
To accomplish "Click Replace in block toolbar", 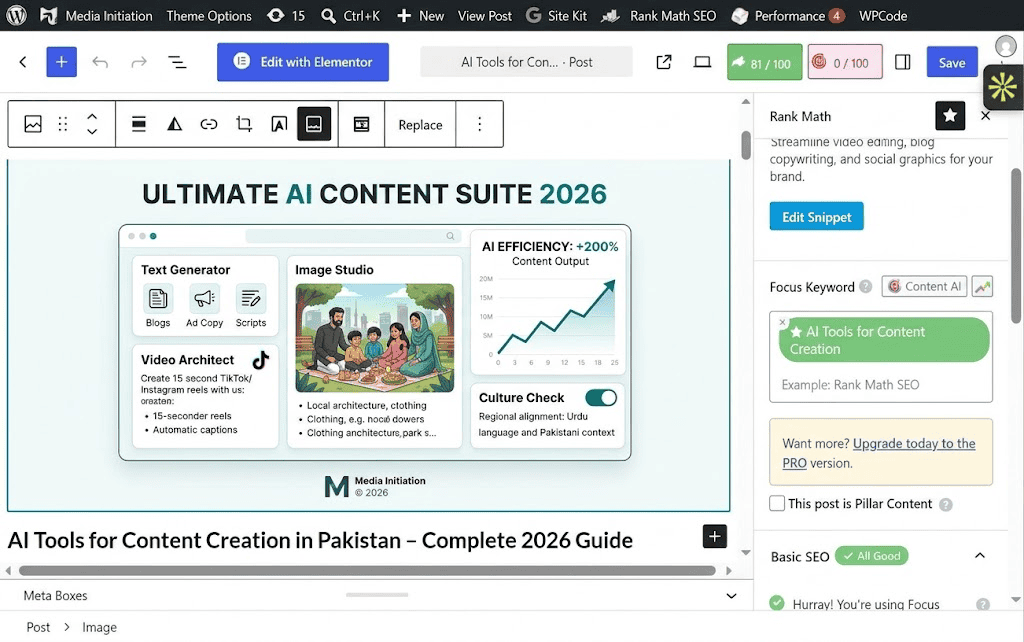I will point(420,125).
